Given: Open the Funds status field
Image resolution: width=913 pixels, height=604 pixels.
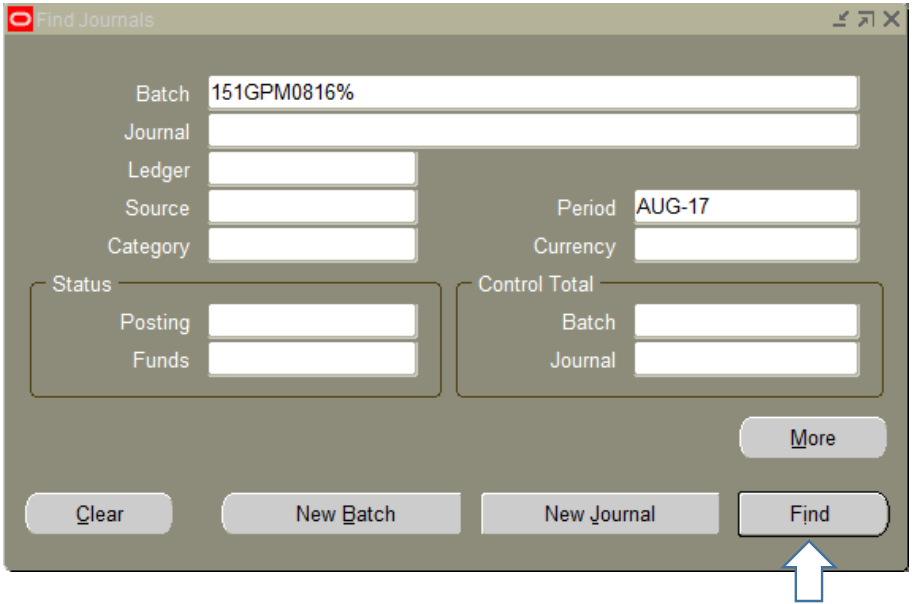Looking at the screenshot, I should pyautogui.click(x=312, y=359).
